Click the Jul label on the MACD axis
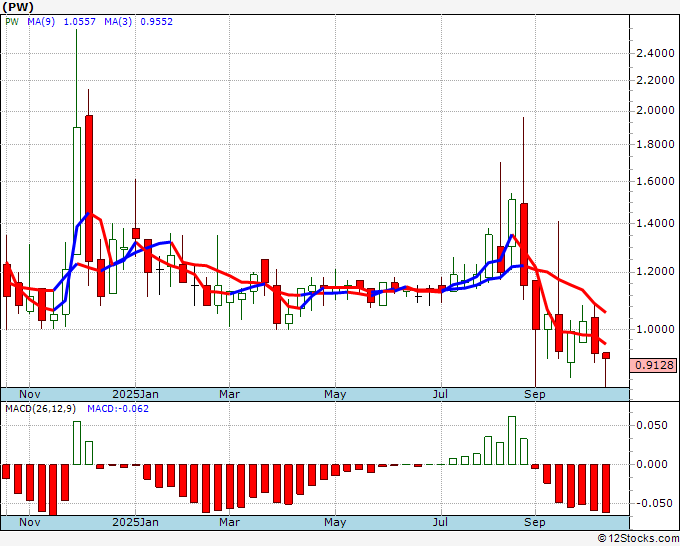The width and height of the screenshot is (680, 546). pos(440,523)
